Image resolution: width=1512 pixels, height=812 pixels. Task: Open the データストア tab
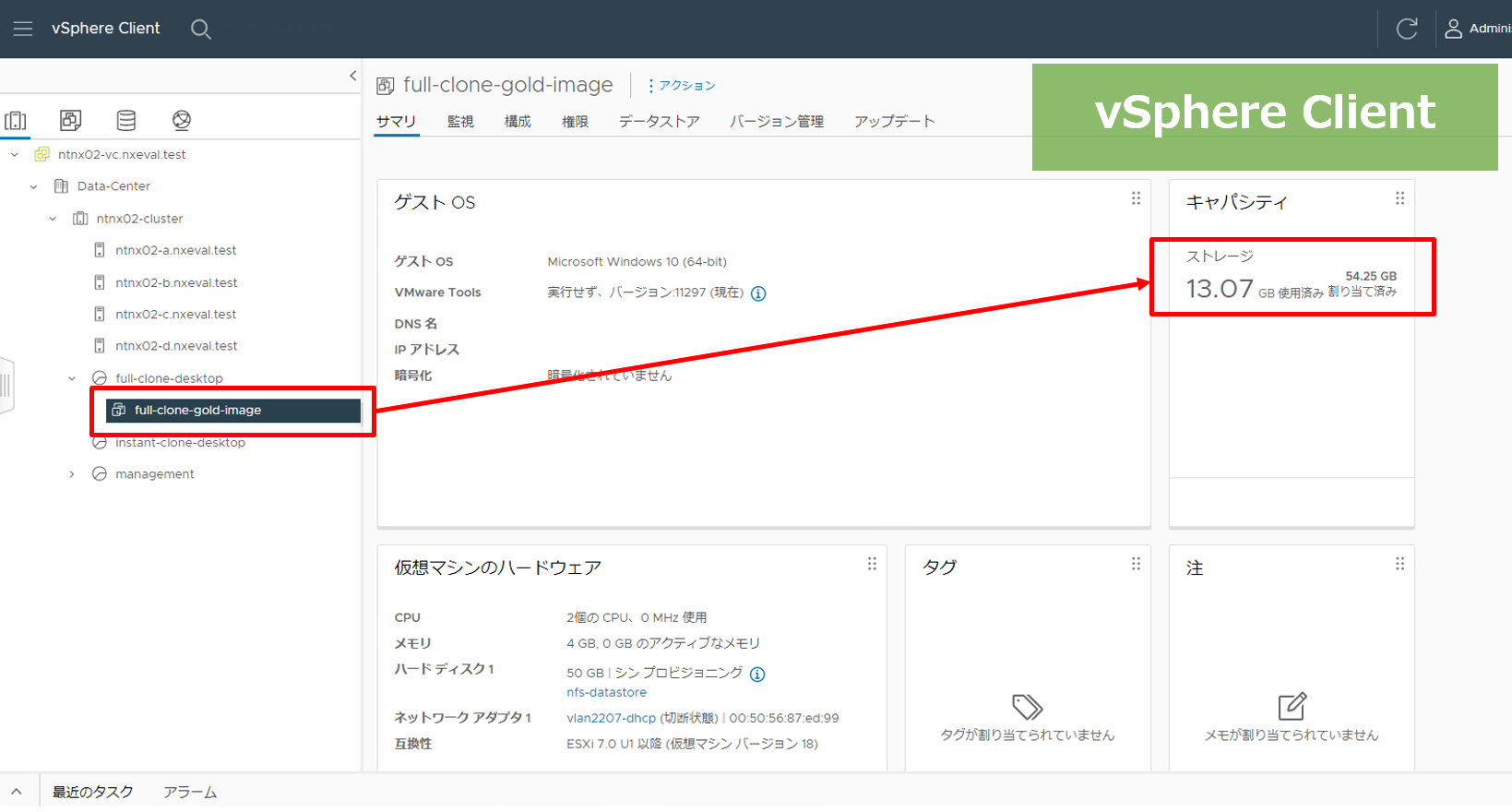659,122
